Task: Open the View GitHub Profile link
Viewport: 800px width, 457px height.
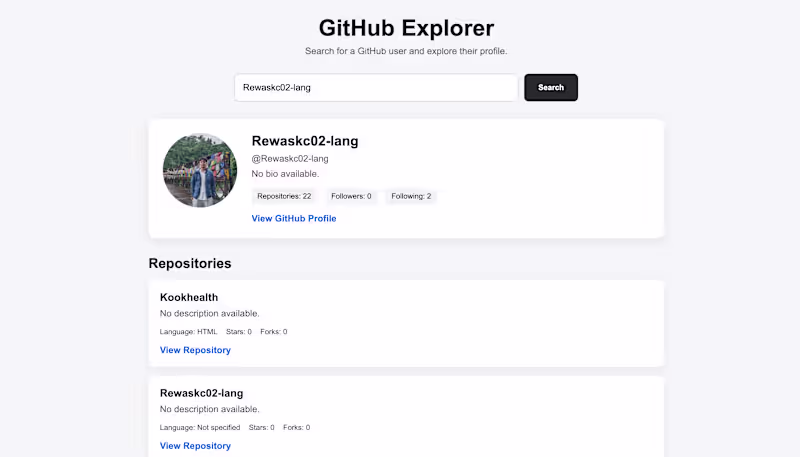Action: point(294,218)
